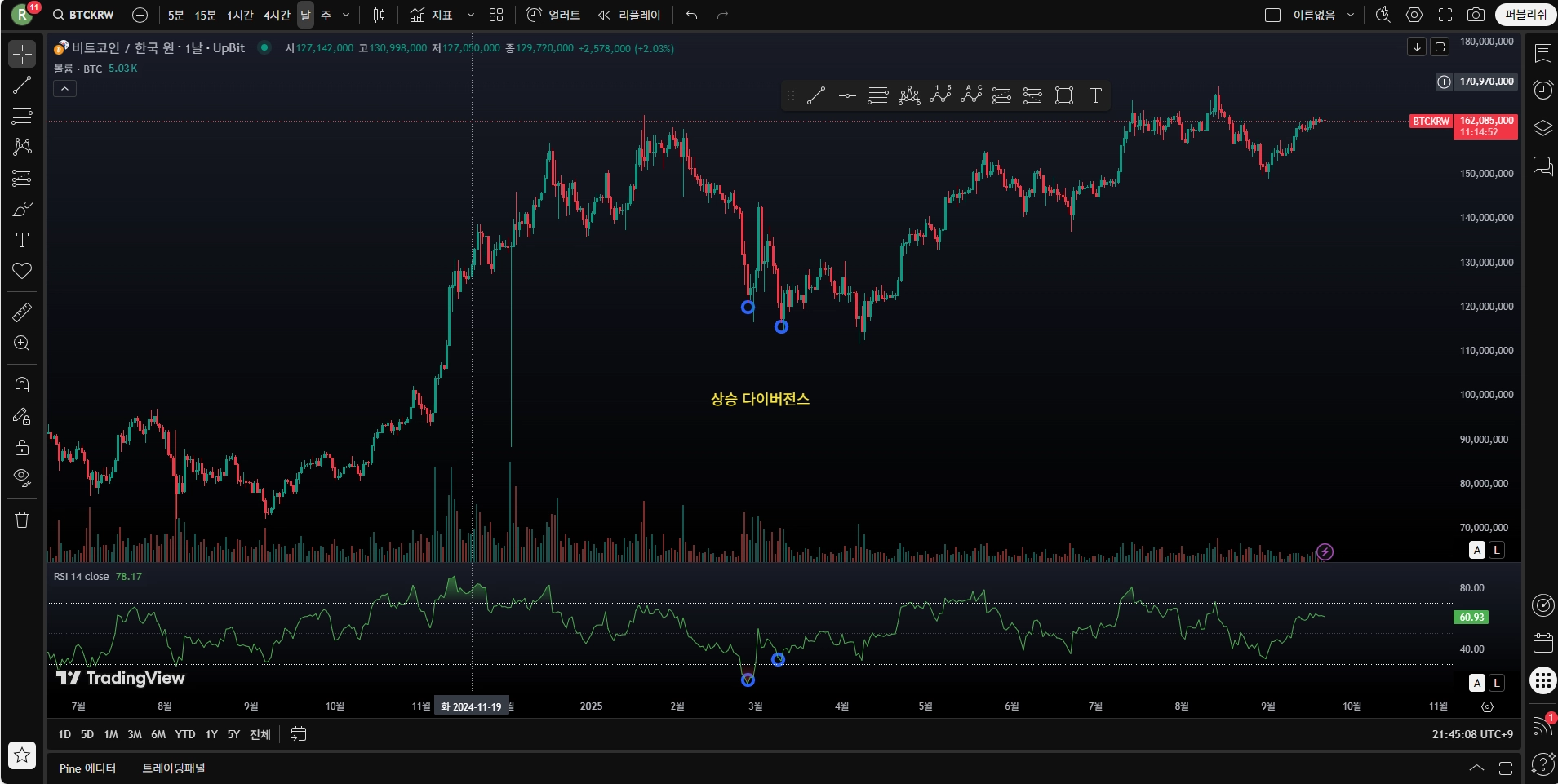Set date range to YTD
1558x784 pixels.
(185, 734)
